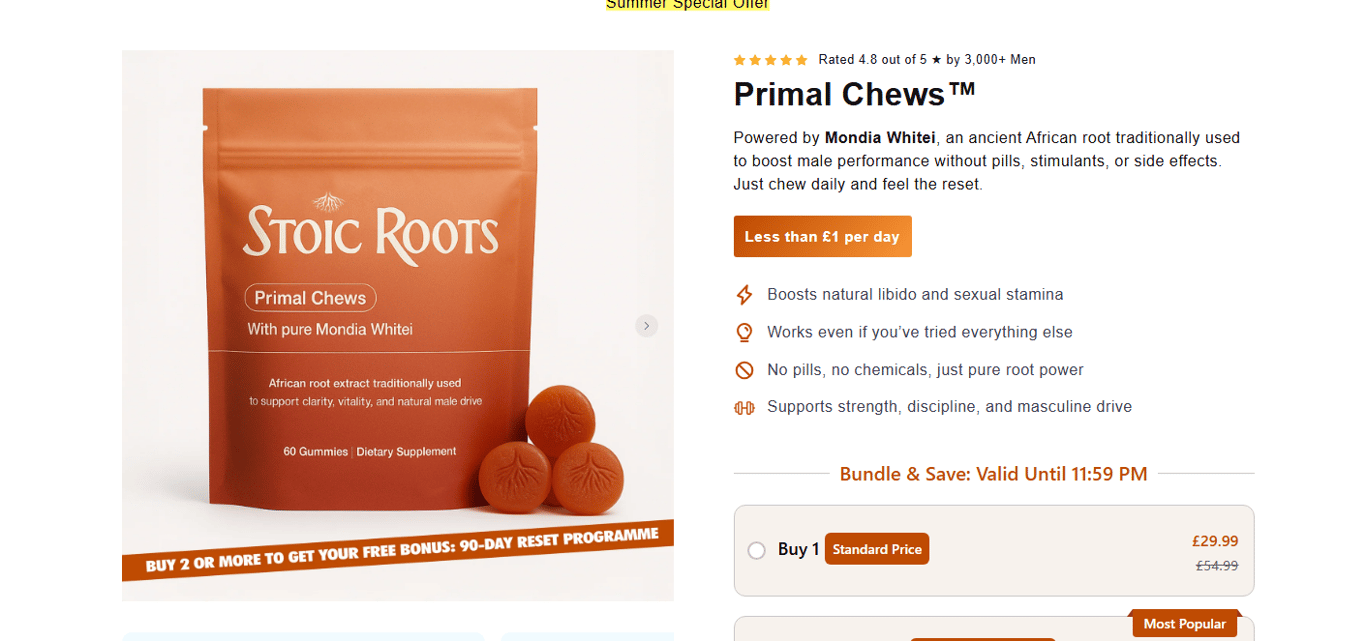Click the £29.99 price in Buy 1
Screen dimensions: 1366x641
1215,541
